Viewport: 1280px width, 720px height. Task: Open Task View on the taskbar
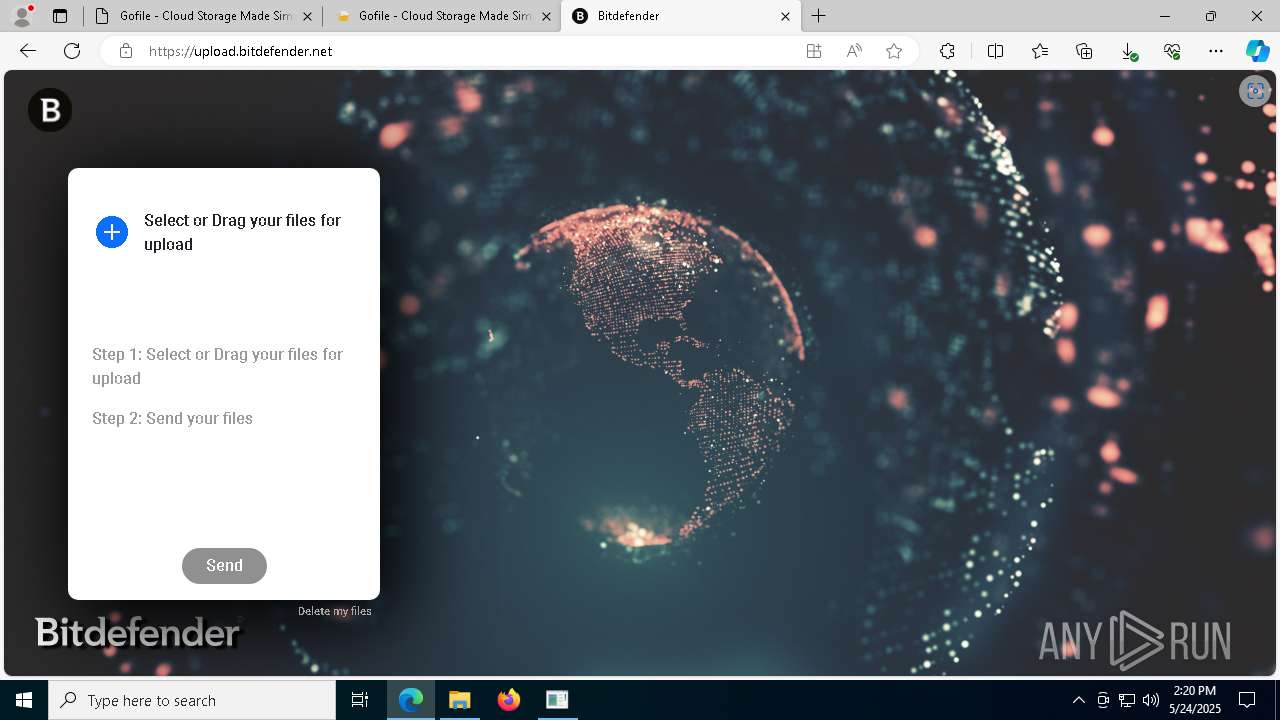click(x=360, y=700)
